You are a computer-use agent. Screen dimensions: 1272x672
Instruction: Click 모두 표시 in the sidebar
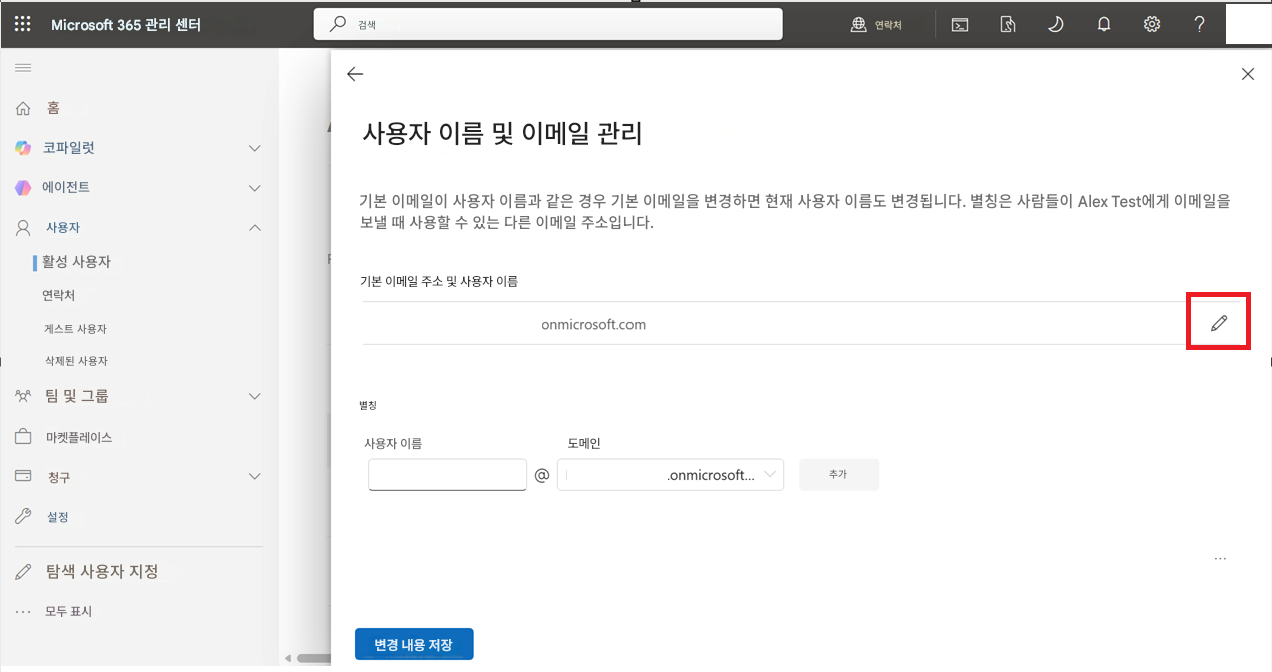(x=69, y=611)
